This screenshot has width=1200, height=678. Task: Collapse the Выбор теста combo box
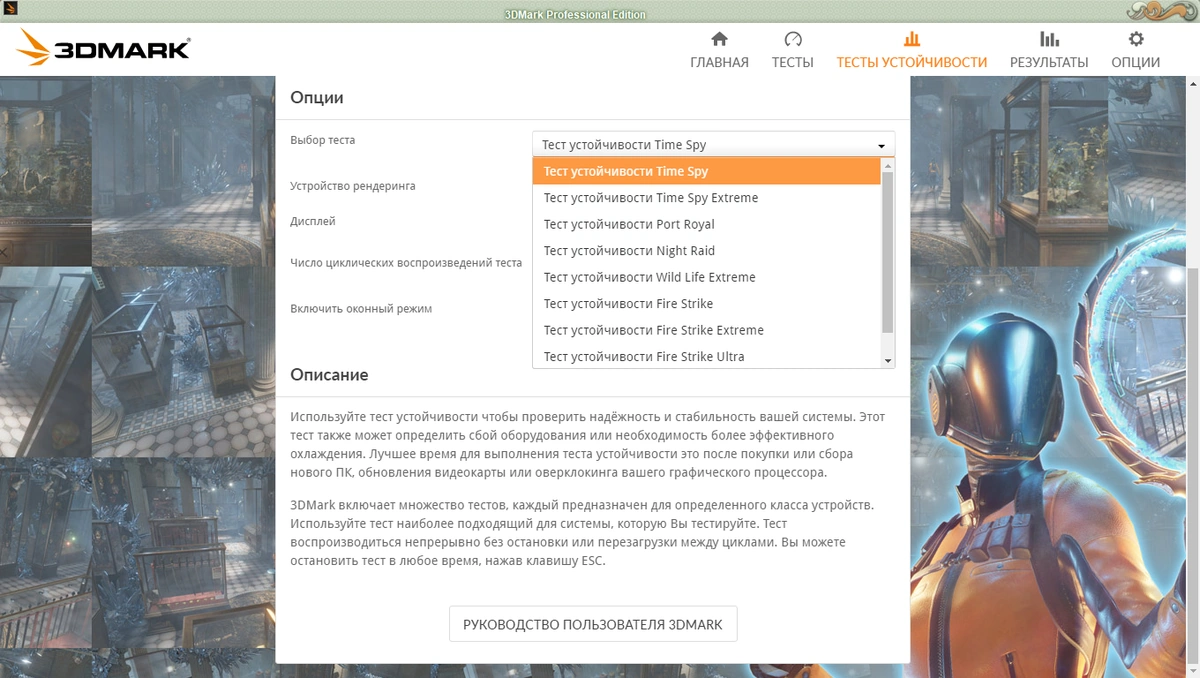[714, 144]
